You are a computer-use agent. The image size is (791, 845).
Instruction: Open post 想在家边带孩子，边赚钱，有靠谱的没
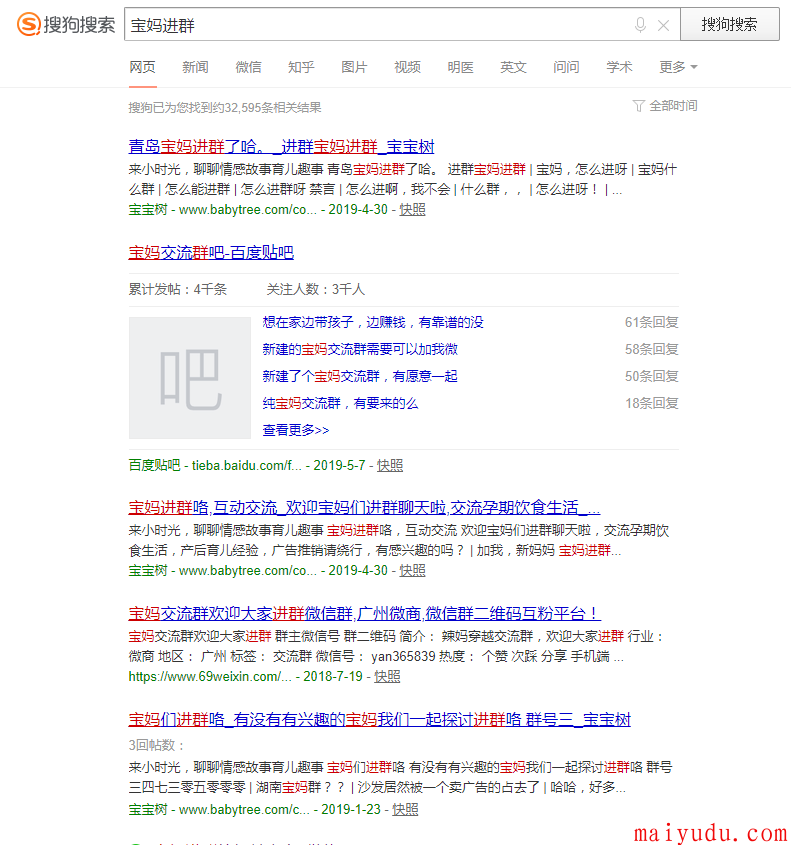(373, 322)
